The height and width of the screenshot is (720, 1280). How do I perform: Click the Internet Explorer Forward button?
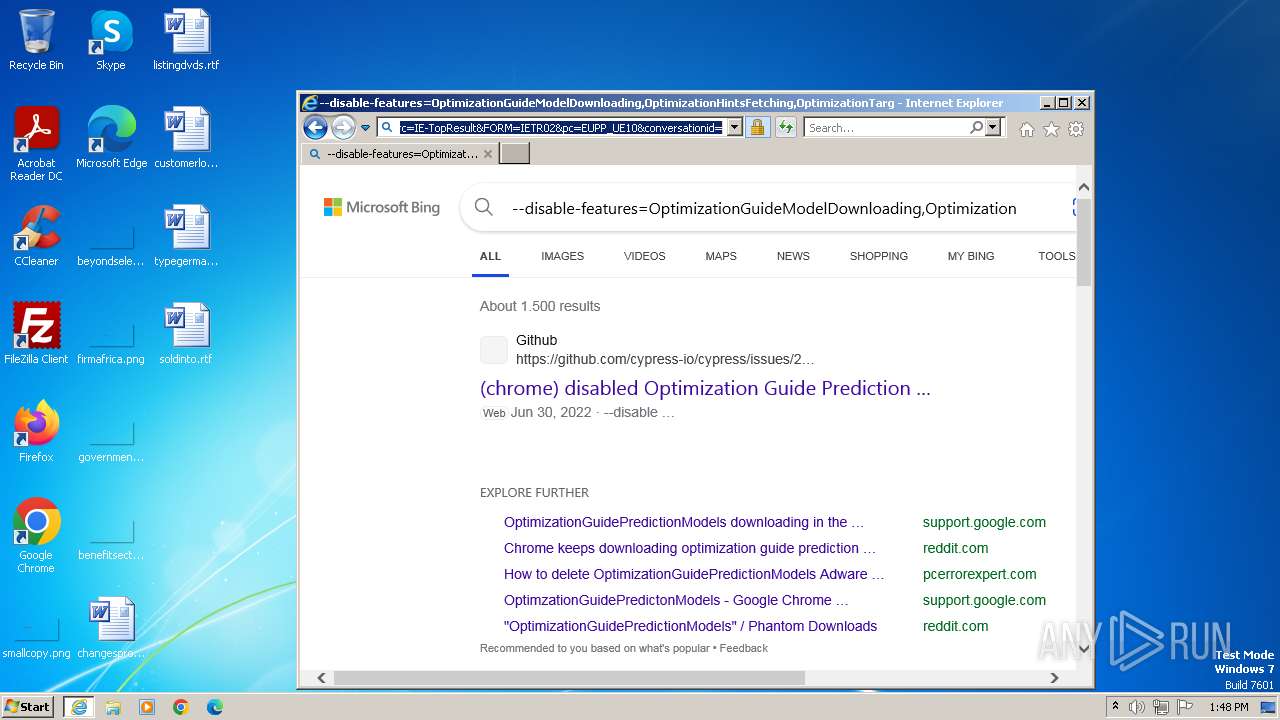coord(343,127)
